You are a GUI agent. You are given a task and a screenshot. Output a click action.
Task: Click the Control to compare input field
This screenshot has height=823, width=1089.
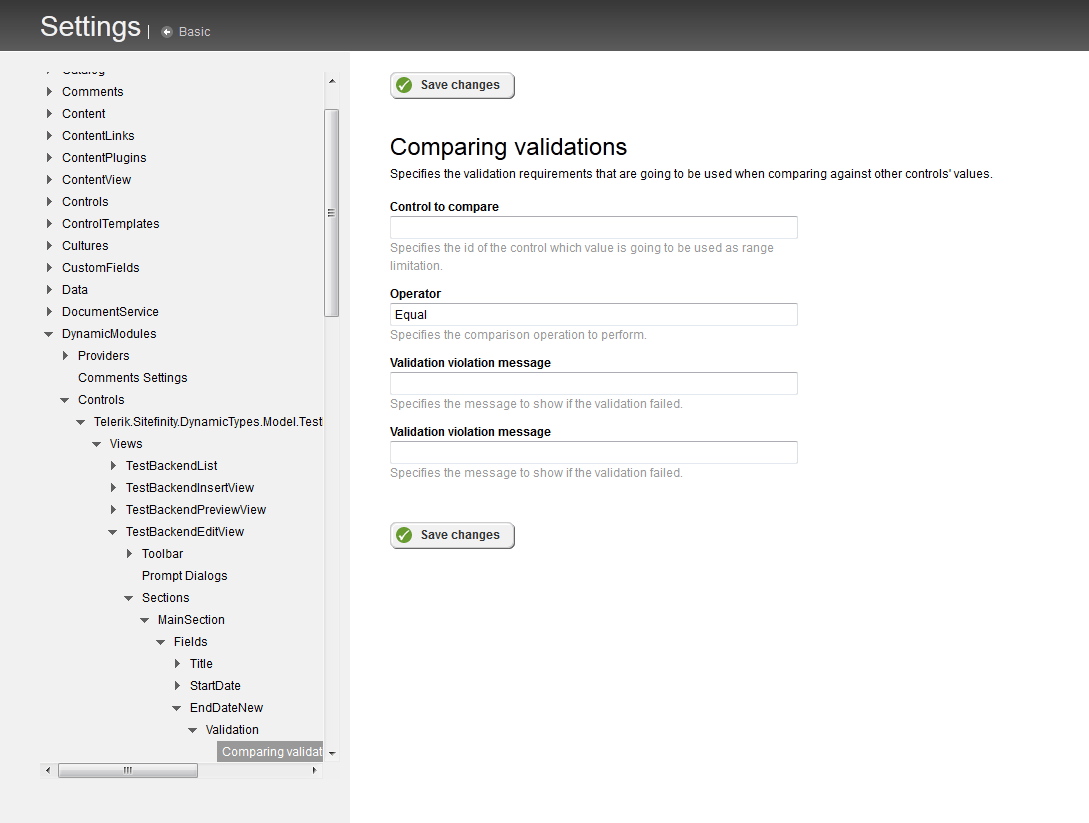593,228
